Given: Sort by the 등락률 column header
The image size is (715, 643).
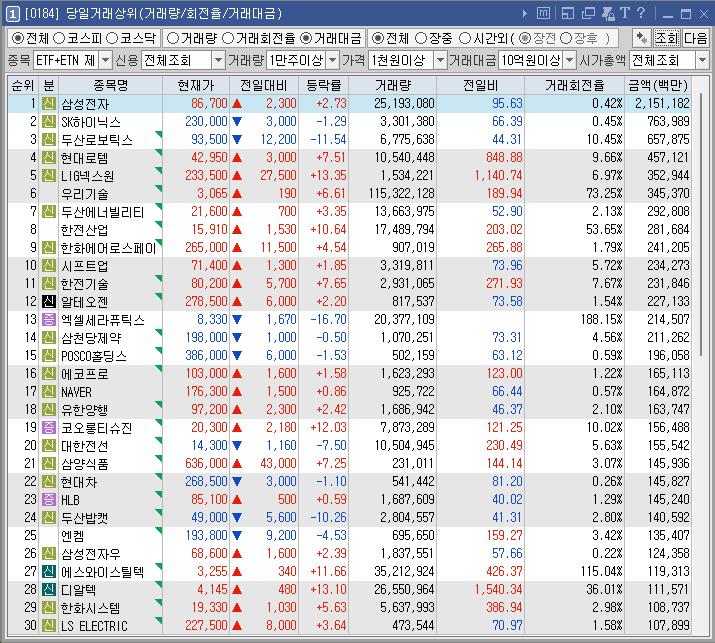Looking at the screenshot, I should pyautogui.click(x=324, y=85).
